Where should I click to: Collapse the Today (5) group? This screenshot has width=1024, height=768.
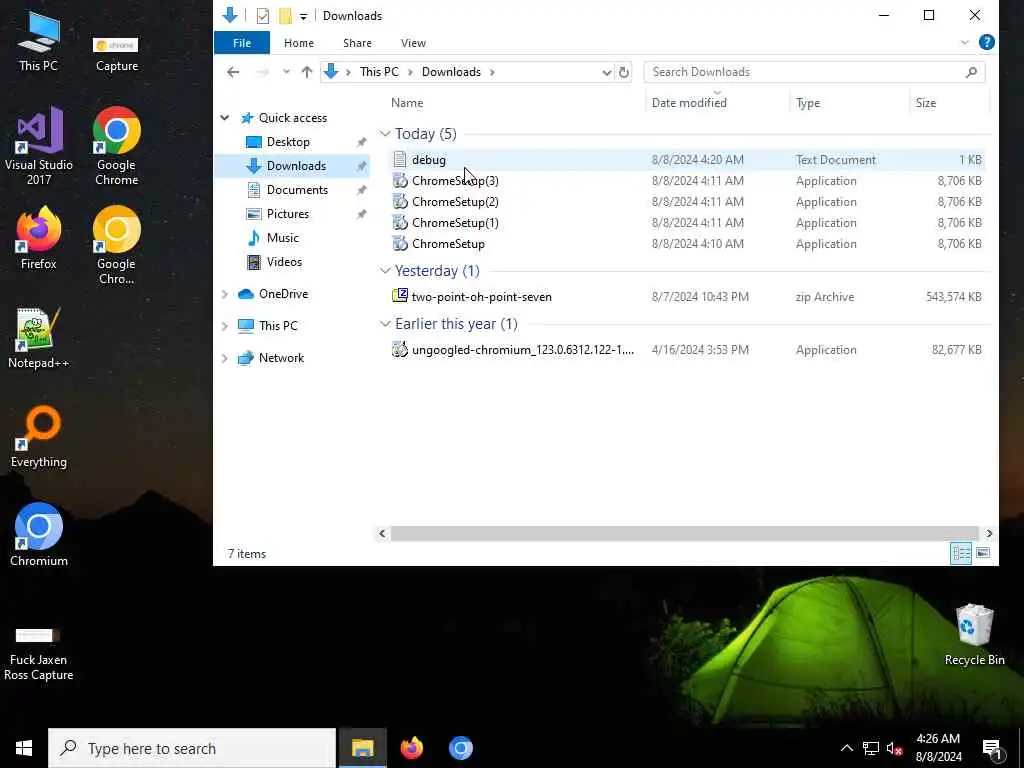tap(385, 134)
